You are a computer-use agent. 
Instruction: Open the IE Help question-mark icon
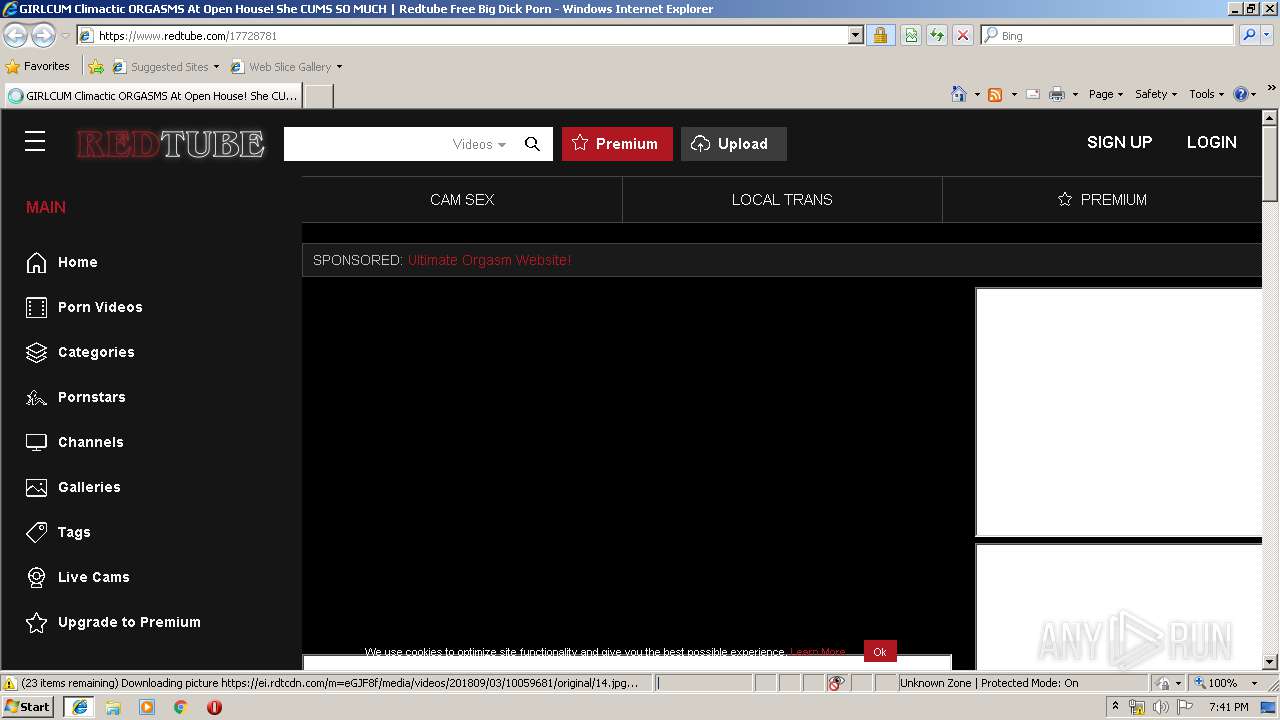[x=1241, y=94]
